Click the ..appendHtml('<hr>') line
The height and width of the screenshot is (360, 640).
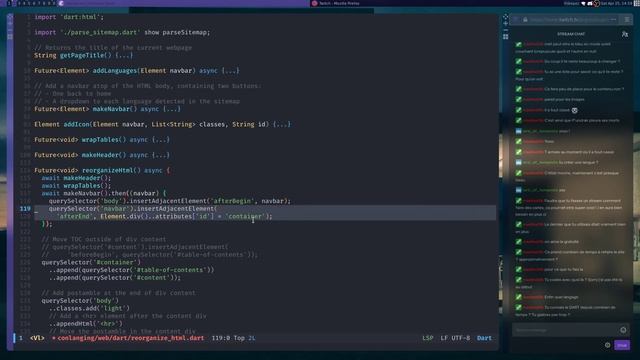click(86, 324)
